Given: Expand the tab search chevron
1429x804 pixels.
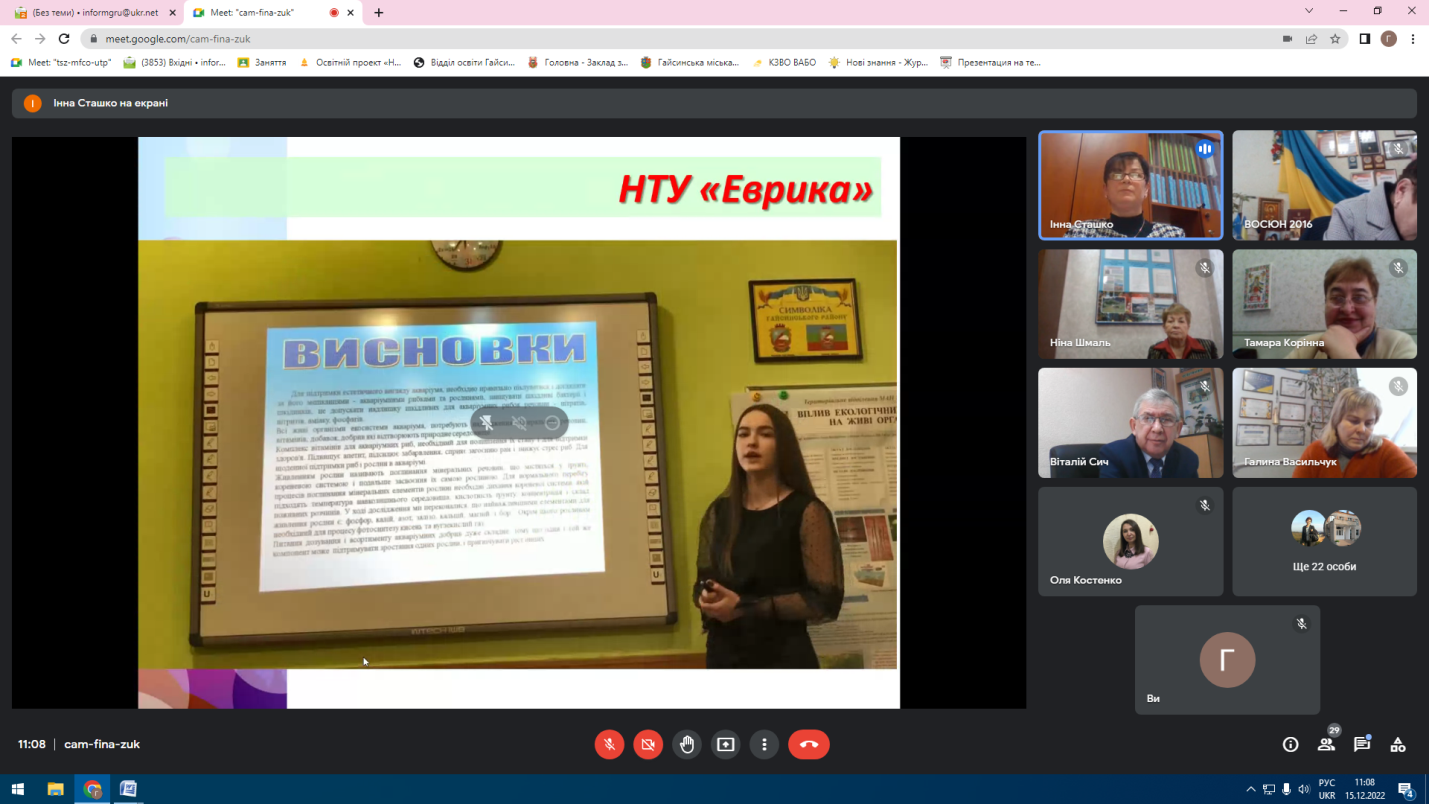Looking at the screenshot, I should point(1309,11).
